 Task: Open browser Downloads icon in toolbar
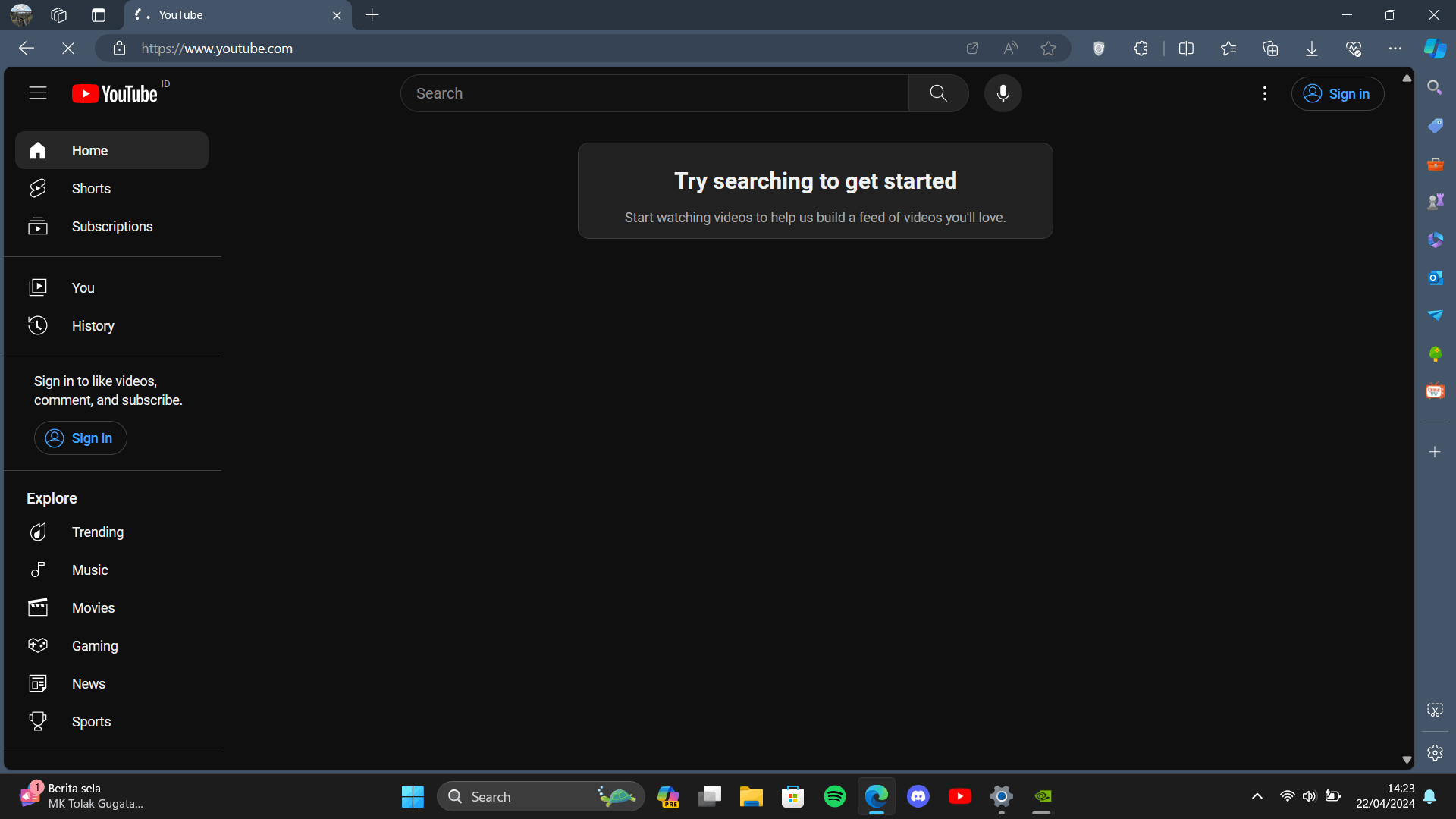click(1311, 49)
